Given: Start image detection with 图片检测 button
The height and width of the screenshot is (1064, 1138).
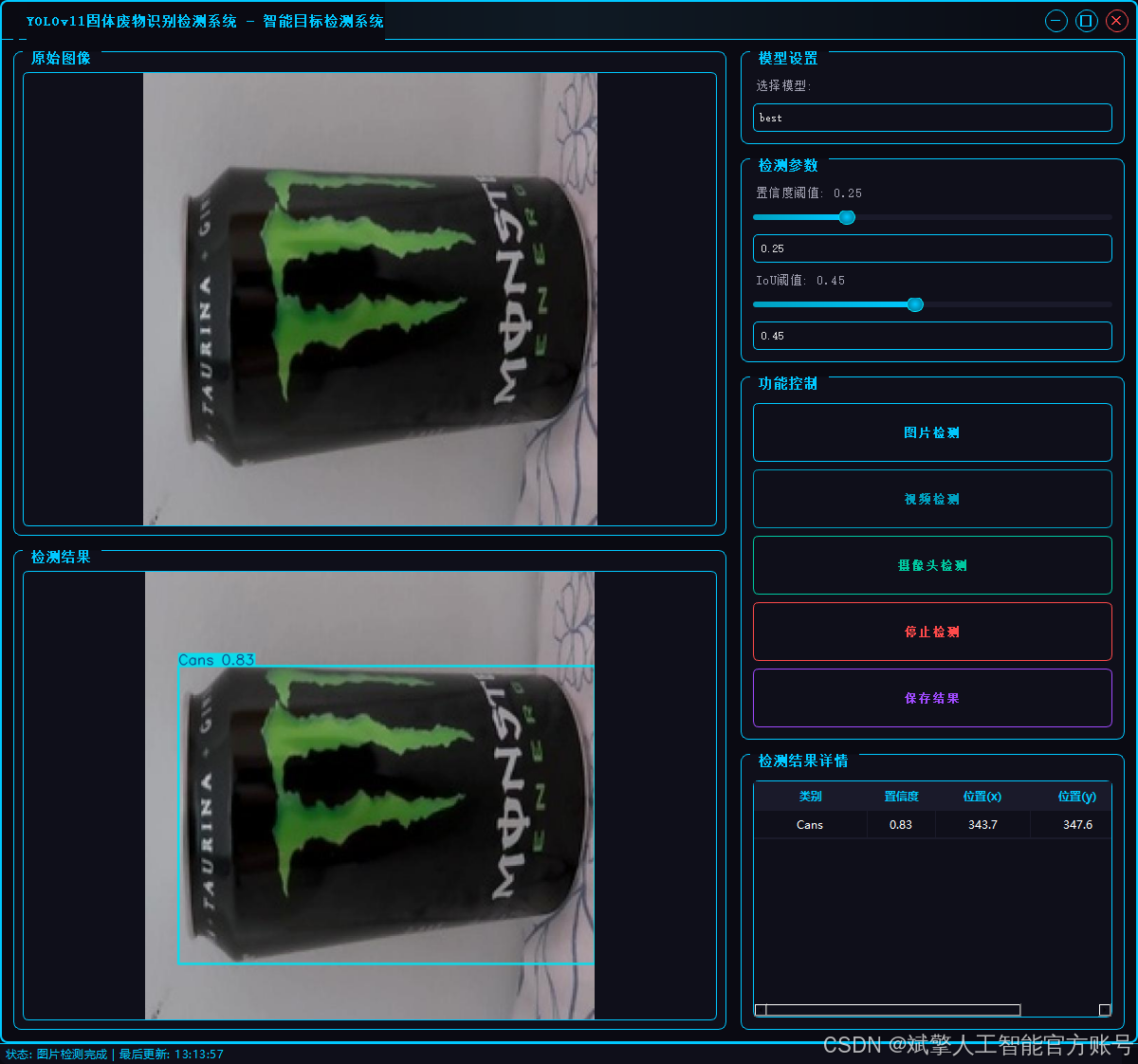Looking at the screenshot, I should click(932, 432).
